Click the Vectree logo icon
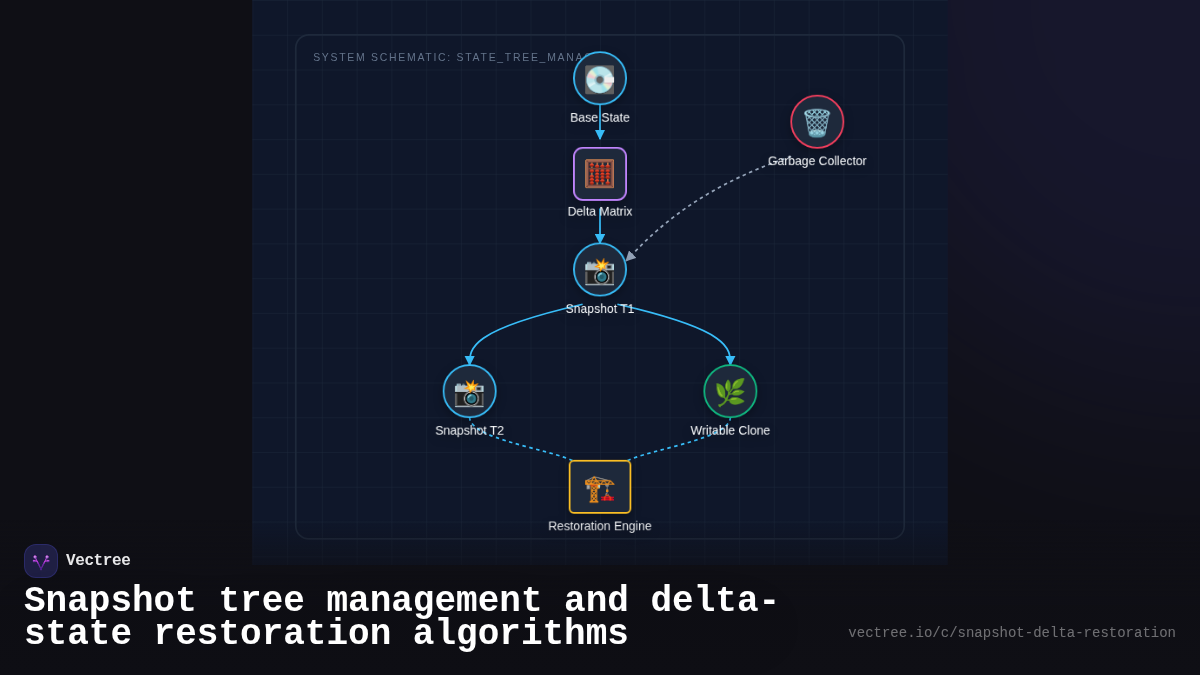The height and width of the screenshot is (675, 1200). [x=41, y=560]
